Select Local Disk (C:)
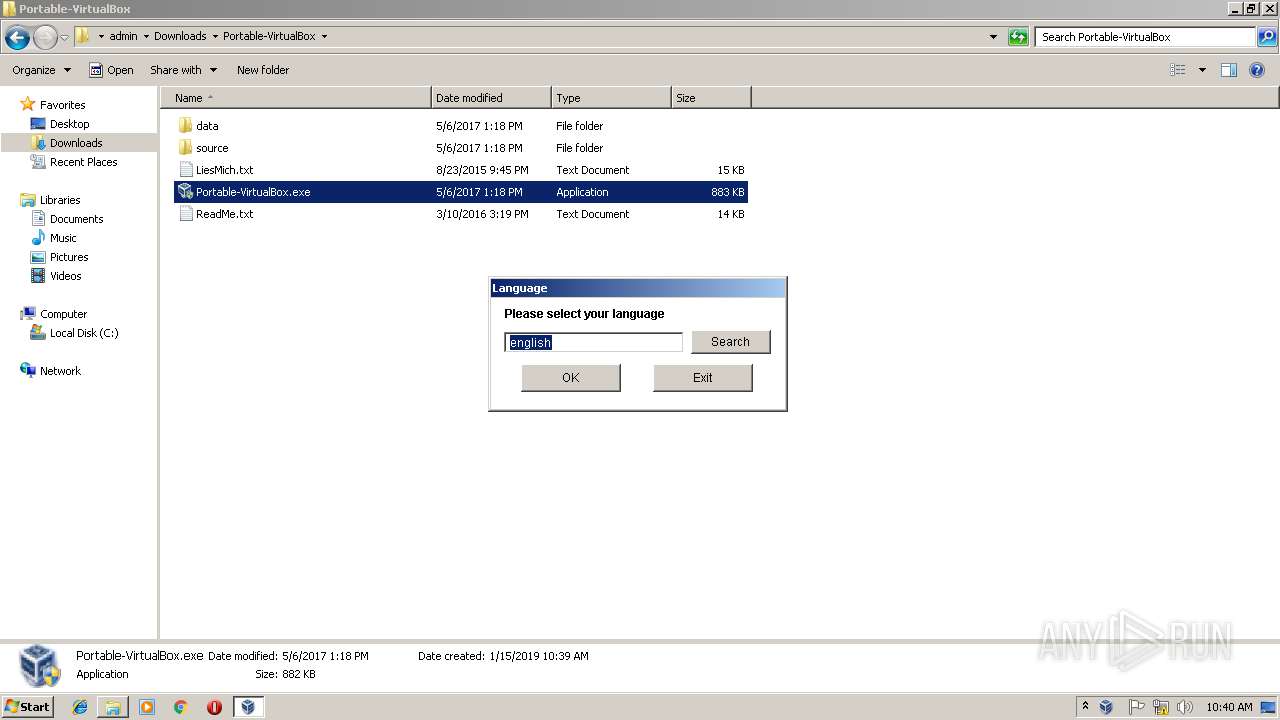This screenshot has width=1280, height=720. pos(84,333)
